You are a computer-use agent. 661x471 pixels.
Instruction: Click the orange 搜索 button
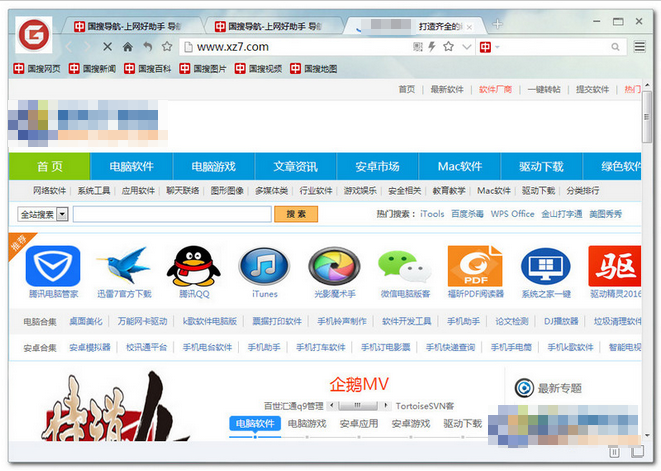(296, 214)
